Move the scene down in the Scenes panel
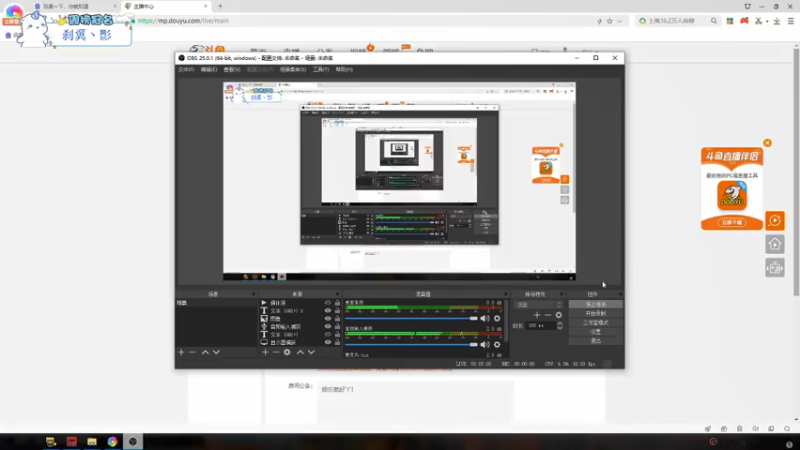 pyautogui.click(x=216, y=352)
